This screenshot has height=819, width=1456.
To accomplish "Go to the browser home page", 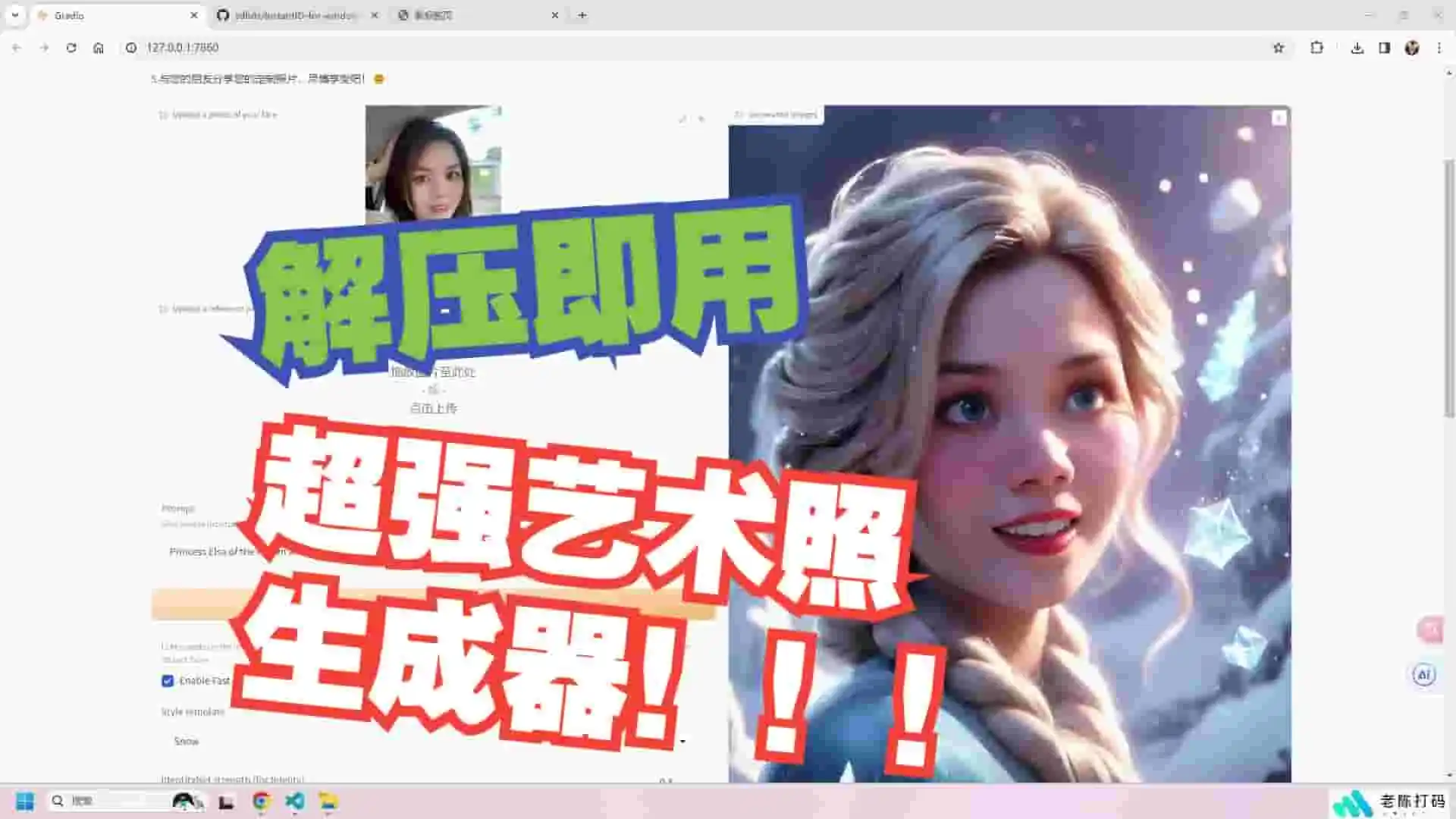I will click(x=99, y=48).
